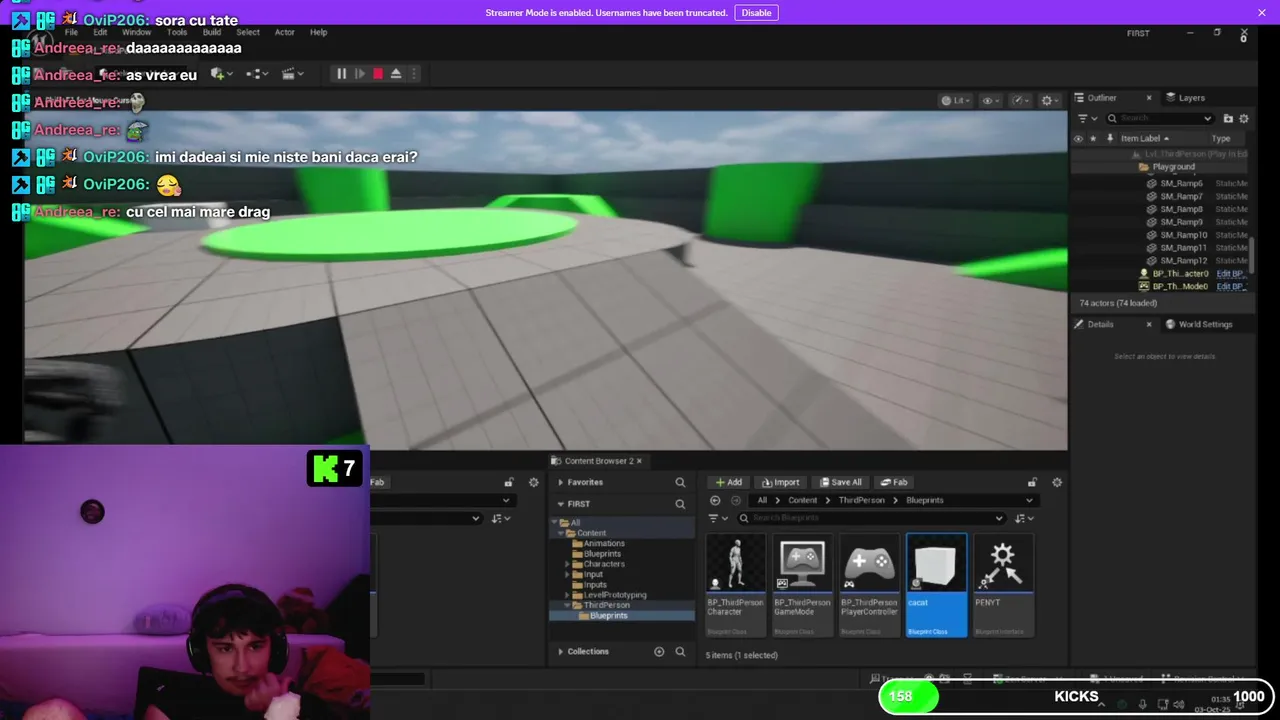Open the Tools menu

pos(177,32)
